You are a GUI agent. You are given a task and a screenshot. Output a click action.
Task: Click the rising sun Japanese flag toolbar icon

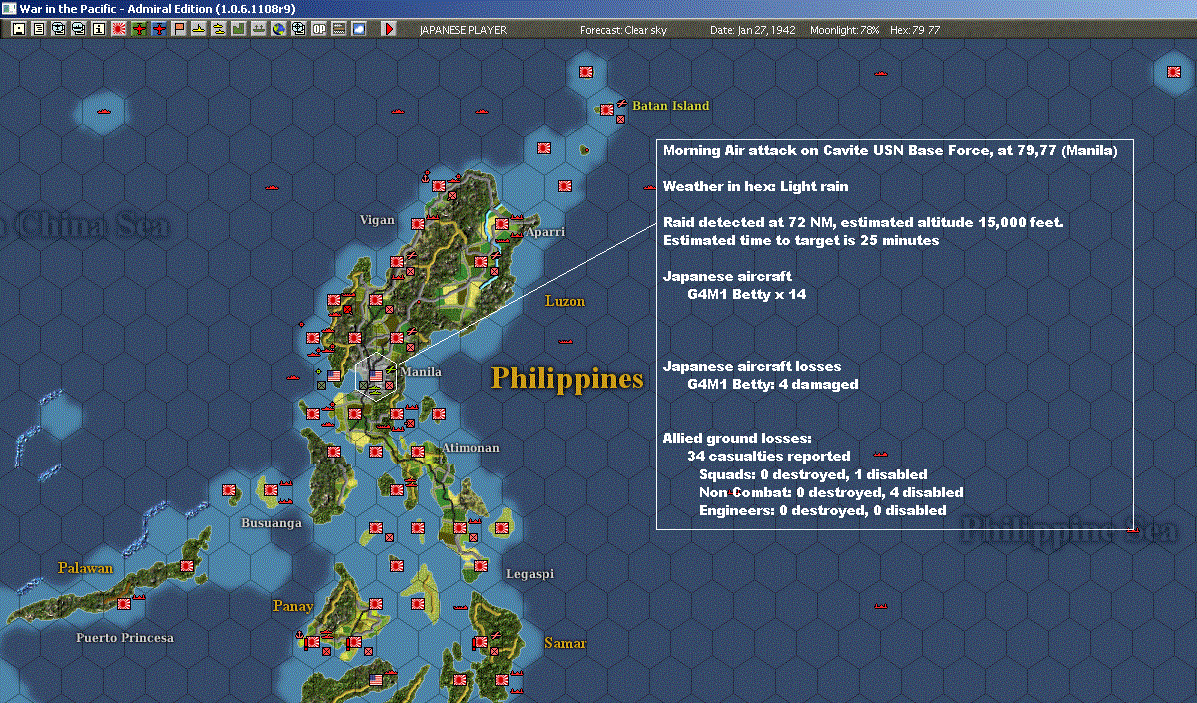tap(119, 29)
